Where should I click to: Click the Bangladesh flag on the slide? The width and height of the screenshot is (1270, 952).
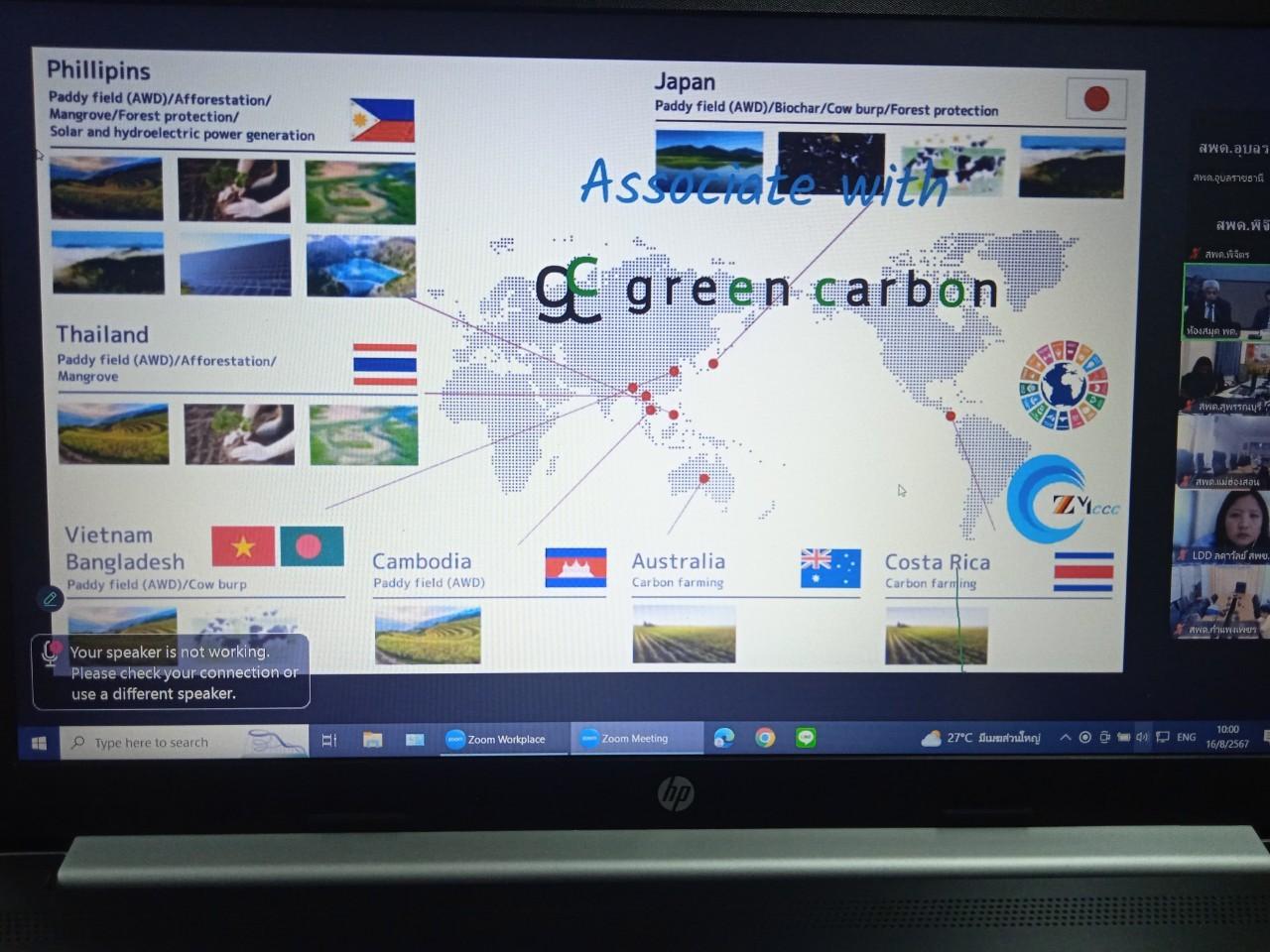click(312, 546)
